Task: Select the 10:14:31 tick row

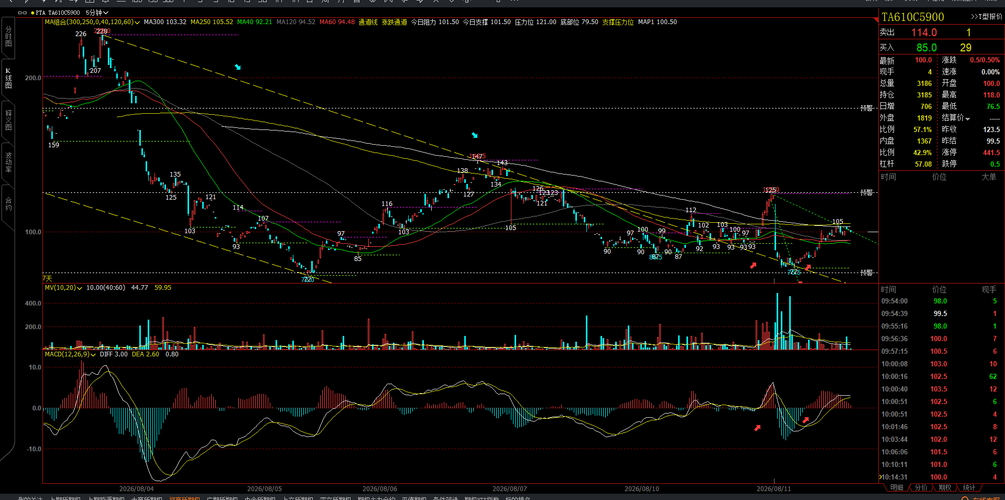Action: tap(940, 477)
